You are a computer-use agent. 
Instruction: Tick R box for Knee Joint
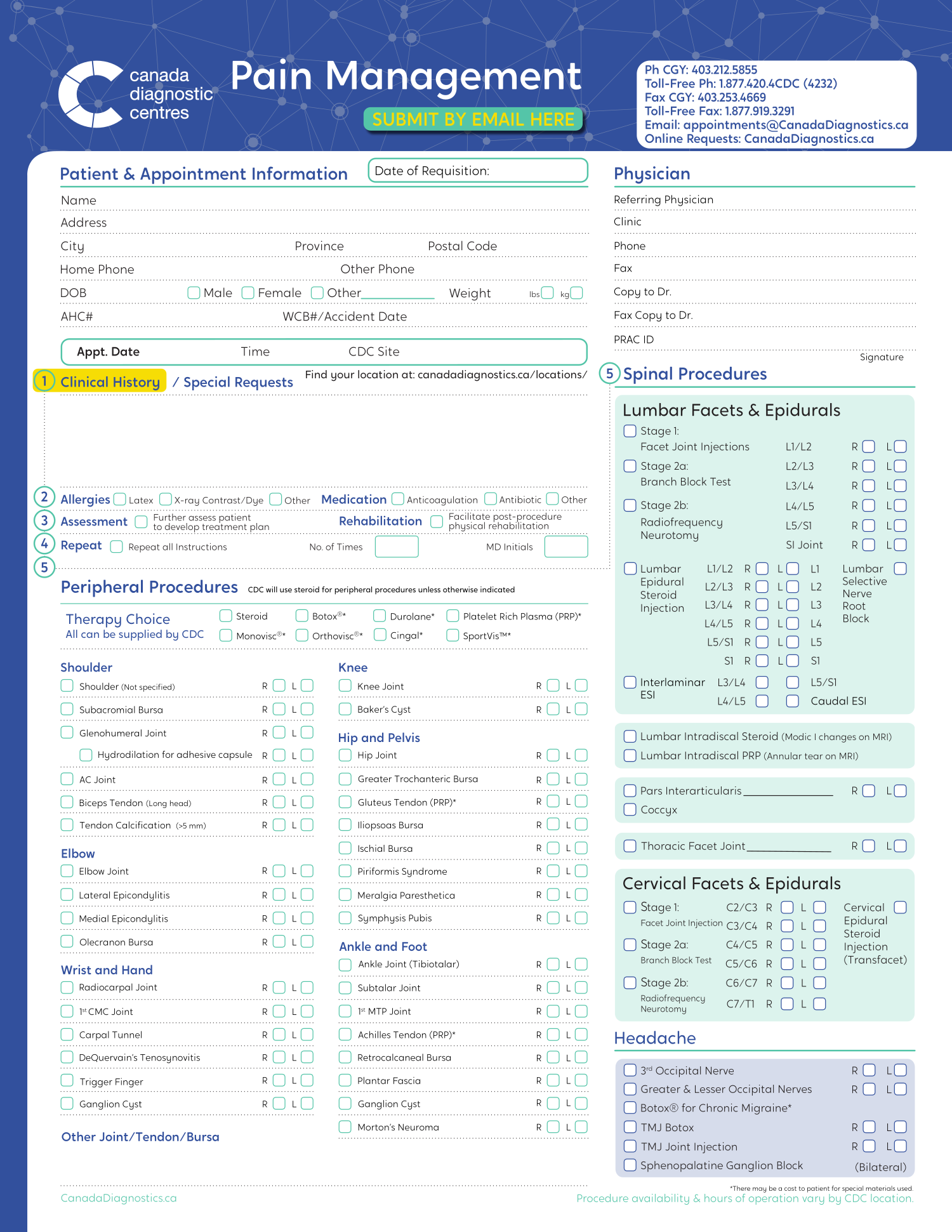pos(553,686)
